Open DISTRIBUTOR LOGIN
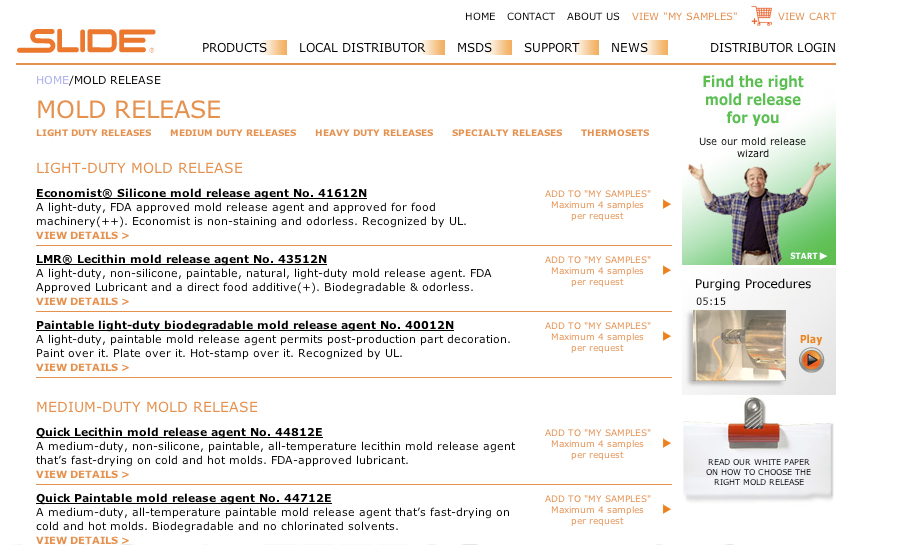The height and width of the screenshot is (545, 914). click(772, 48)
